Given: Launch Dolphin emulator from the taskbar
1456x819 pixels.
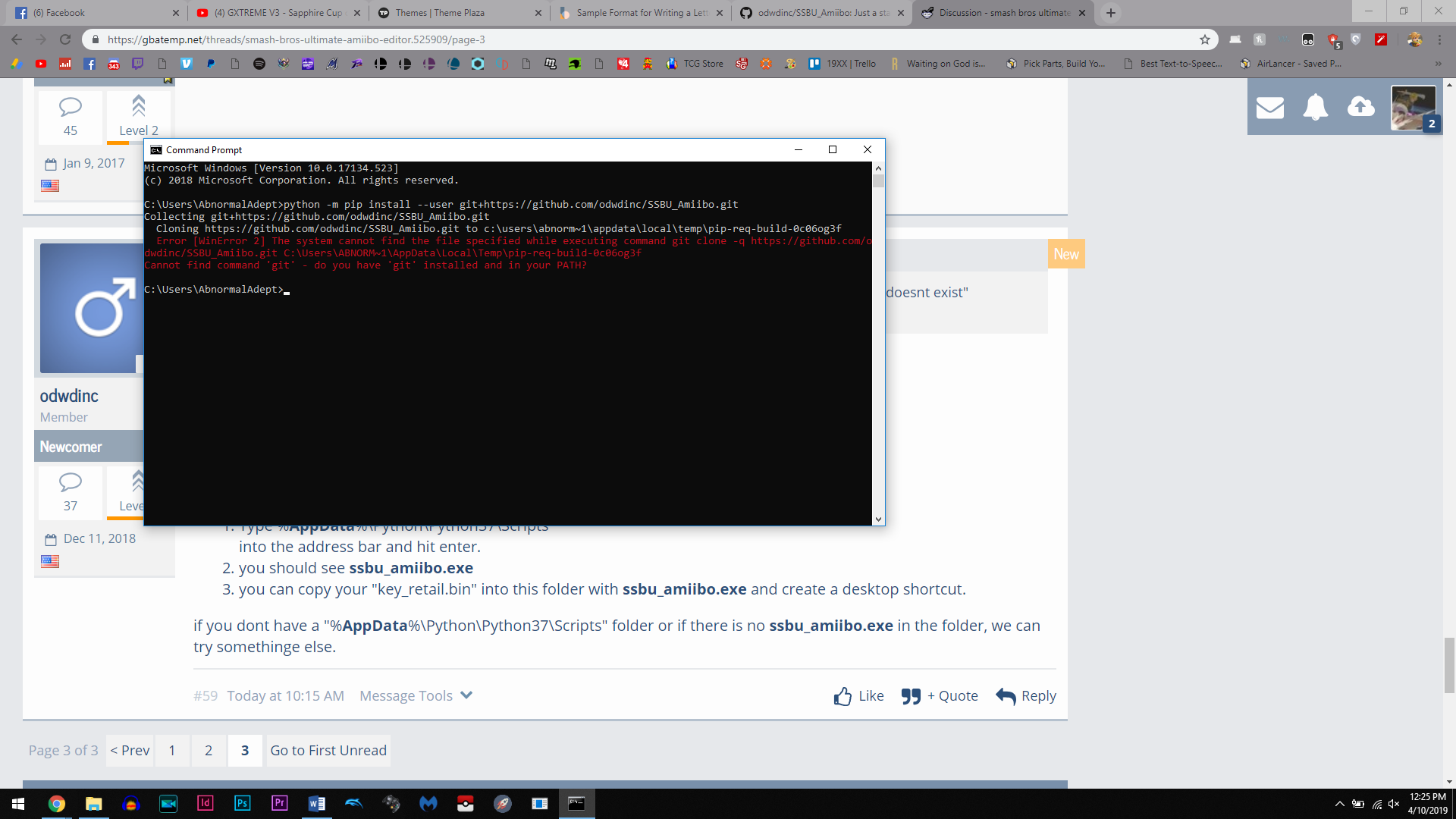Looking at the screenshot, I should click(x=353, y=804).
